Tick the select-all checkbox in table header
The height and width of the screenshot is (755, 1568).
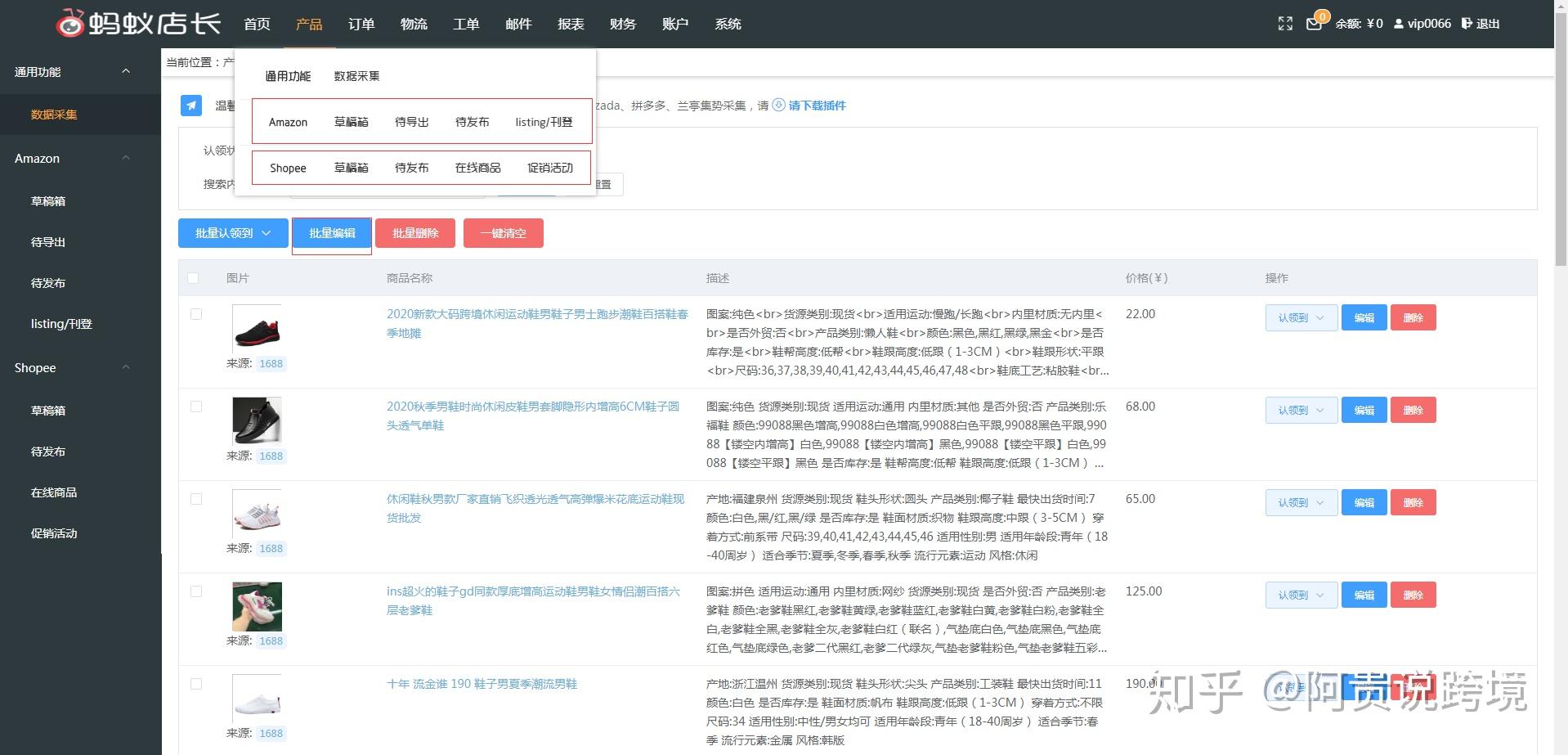click(193, 278)
